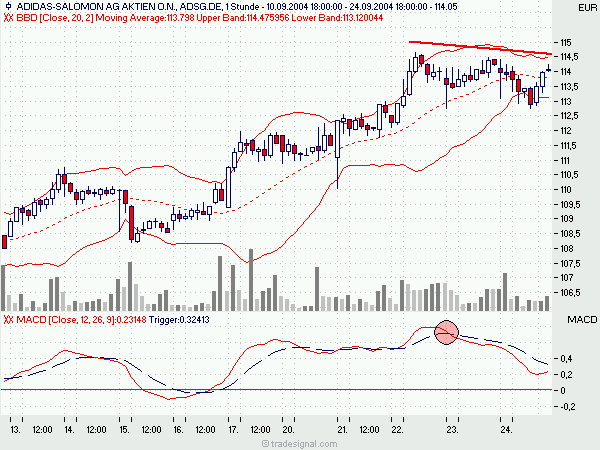The height and width of the screenshot is (450, 600).
Task: Click the 111,5 price axis label
Action: (x=569, y=145)
